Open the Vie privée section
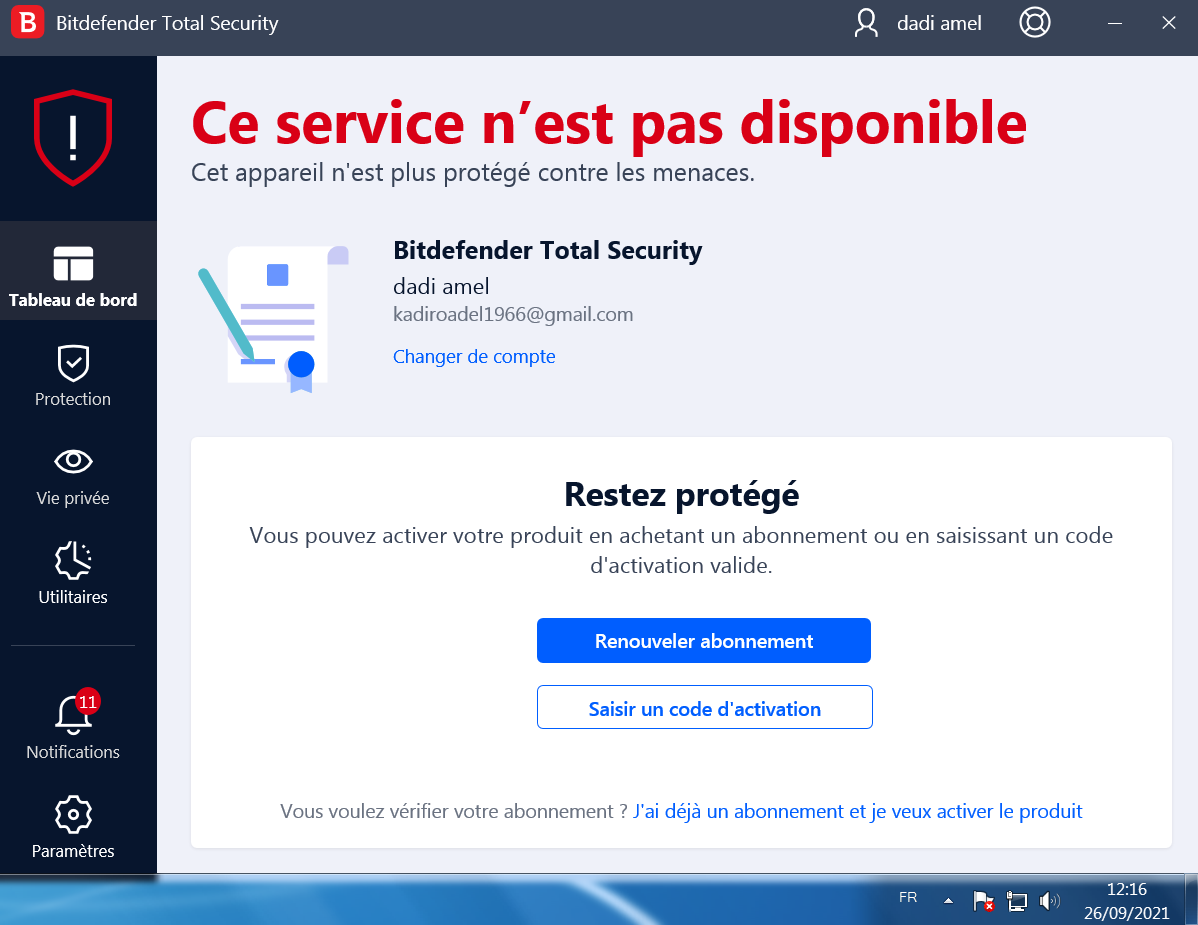Screen dimensions: 1198x925 point(73,475)
